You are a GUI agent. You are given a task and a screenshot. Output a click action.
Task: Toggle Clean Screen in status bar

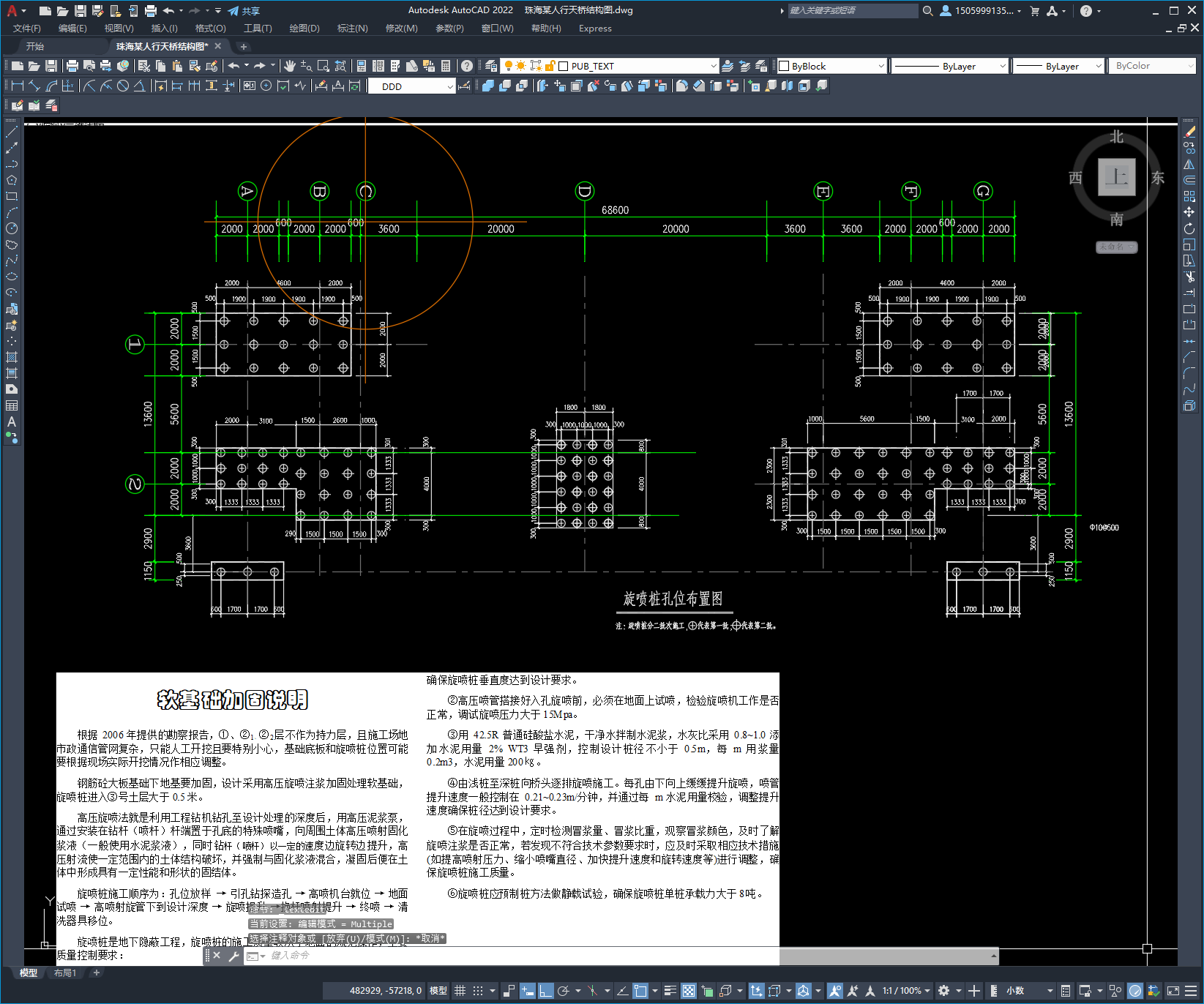[x=1173, y=991]
